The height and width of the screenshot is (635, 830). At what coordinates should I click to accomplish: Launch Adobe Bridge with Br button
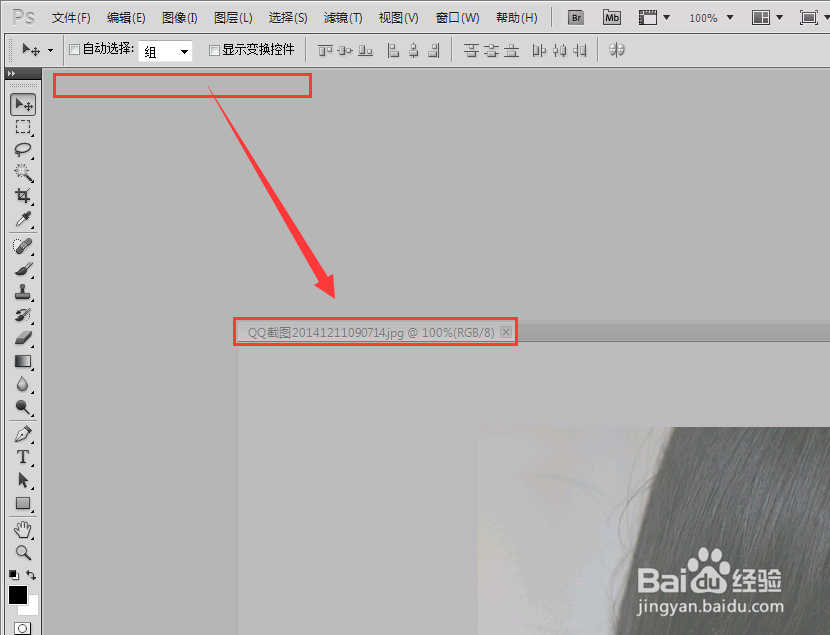tap(576, 18)
